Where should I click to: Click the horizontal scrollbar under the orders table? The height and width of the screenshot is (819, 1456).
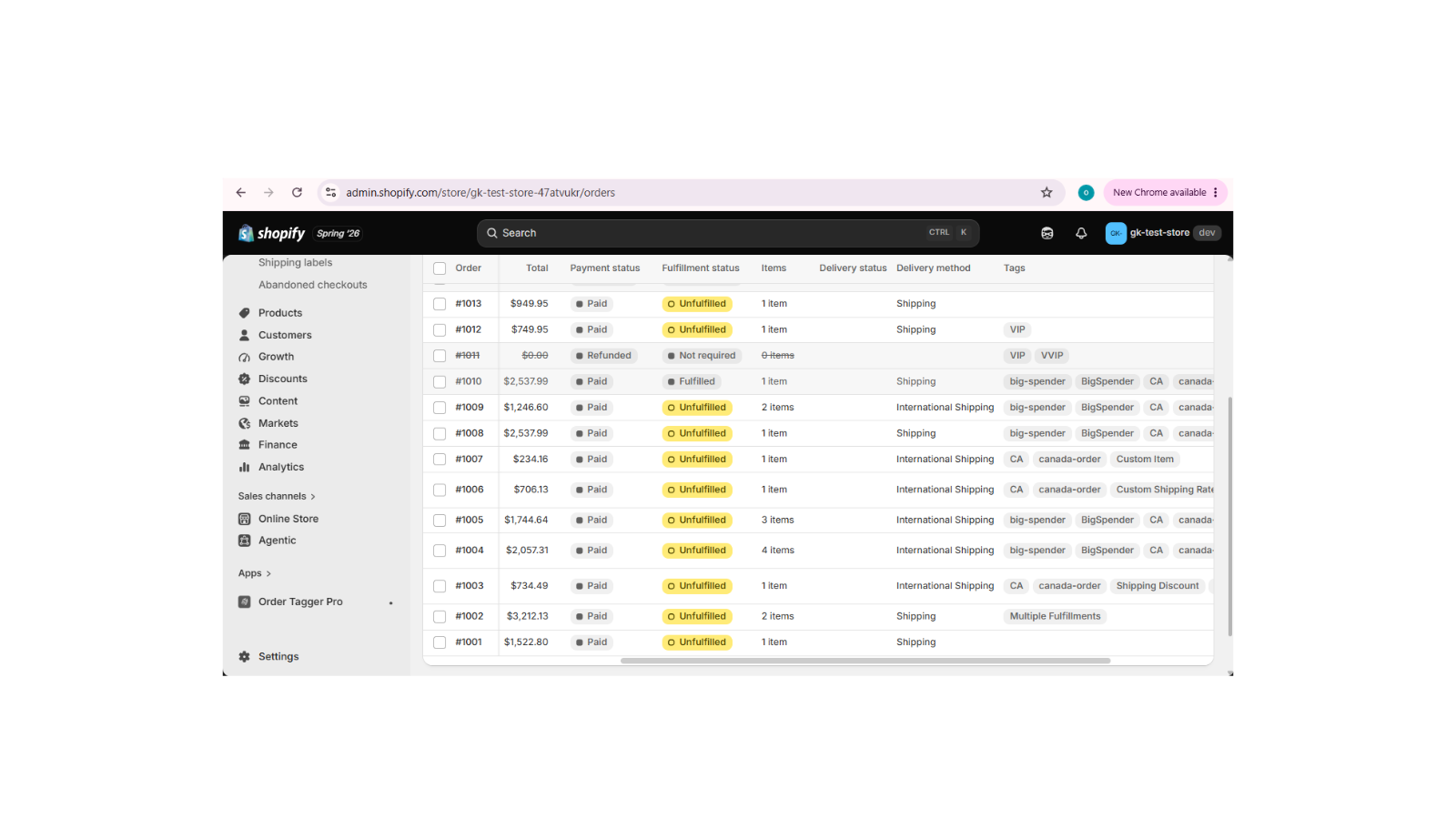coord(865,661)
